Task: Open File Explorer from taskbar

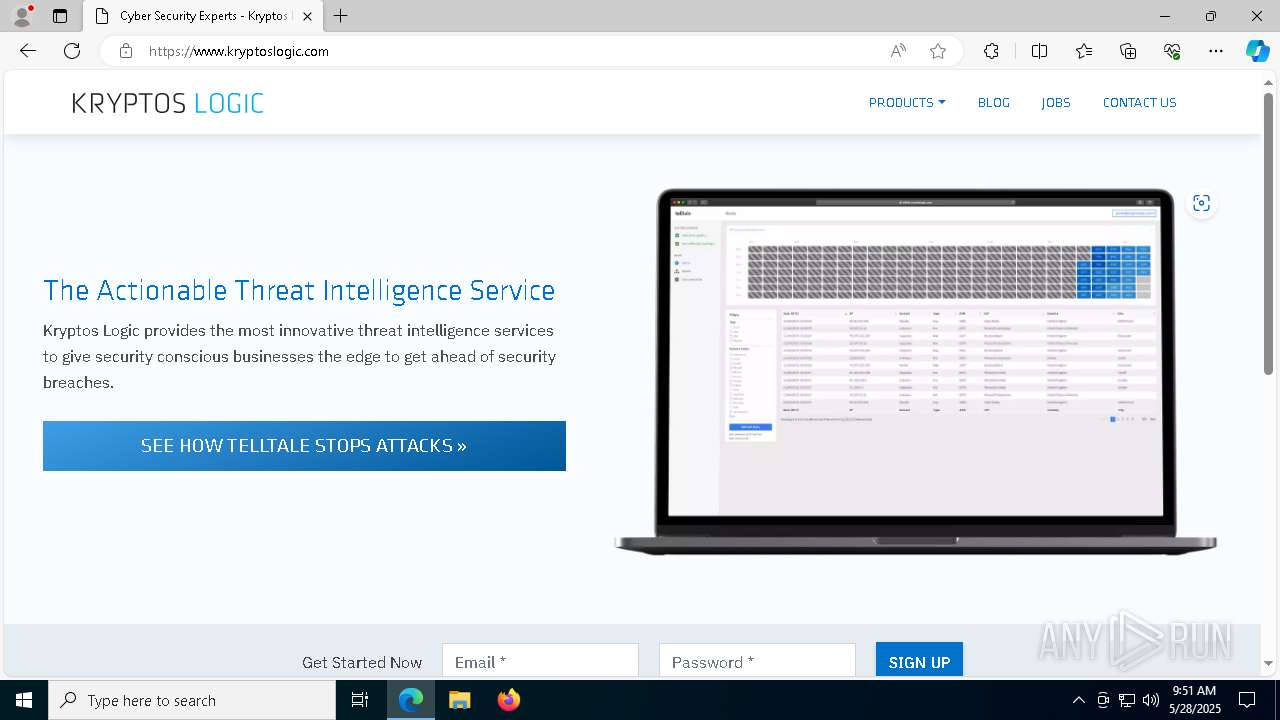Action: pyautogui.click(x=459, y=700)
